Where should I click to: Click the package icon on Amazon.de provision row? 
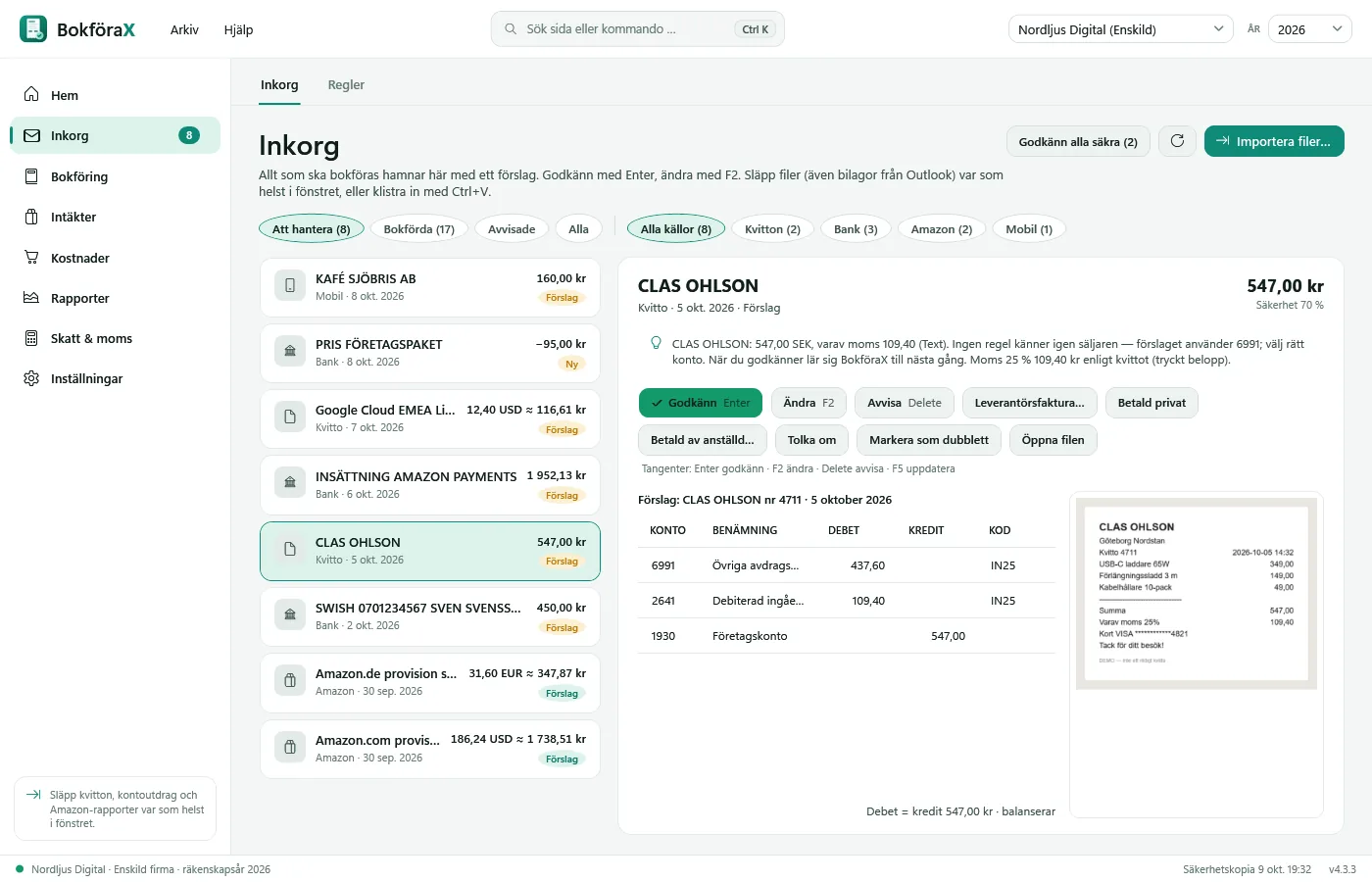(290, 680)
